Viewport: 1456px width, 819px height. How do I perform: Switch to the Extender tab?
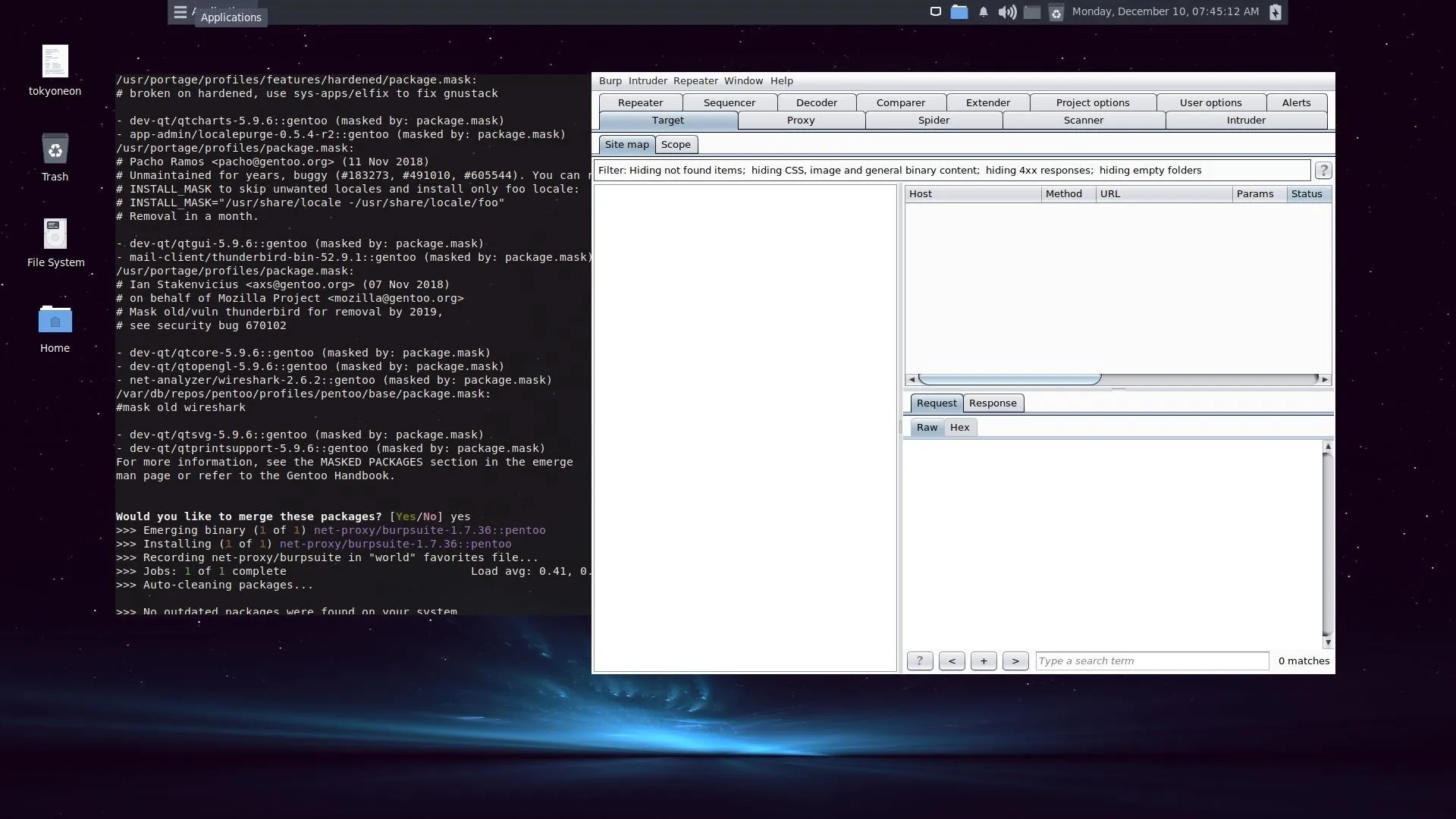click(988, 102)
